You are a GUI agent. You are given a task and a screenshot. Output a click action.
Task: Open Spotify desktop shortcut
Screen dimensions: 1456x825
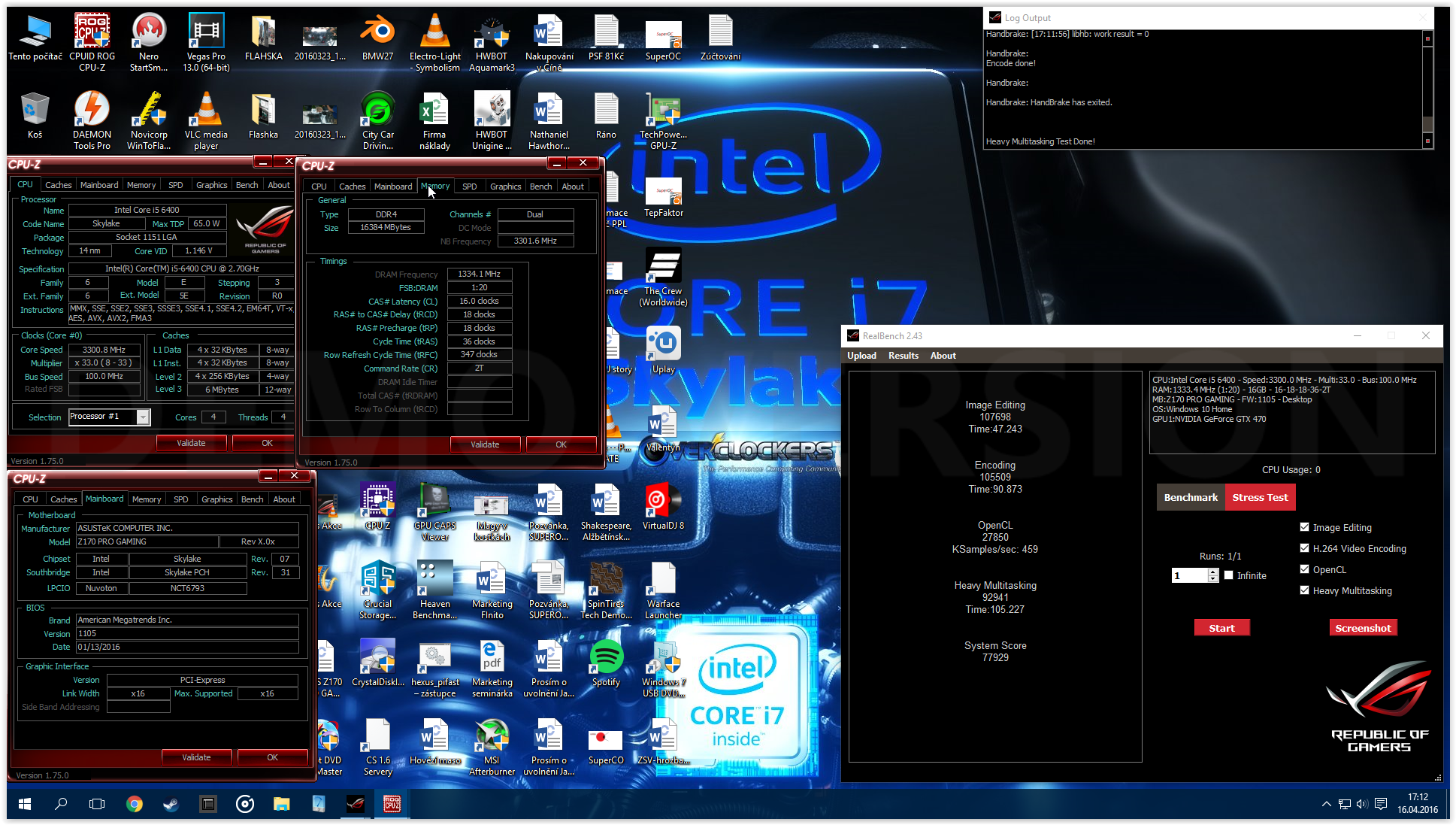[x=606, y=663]
